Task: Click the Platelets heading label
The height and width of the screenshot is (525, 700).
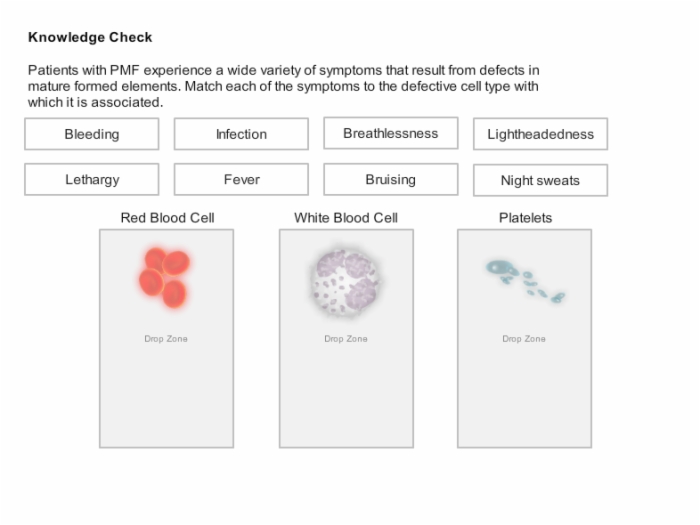Action: pyautogui.click(x=525, y=218)
